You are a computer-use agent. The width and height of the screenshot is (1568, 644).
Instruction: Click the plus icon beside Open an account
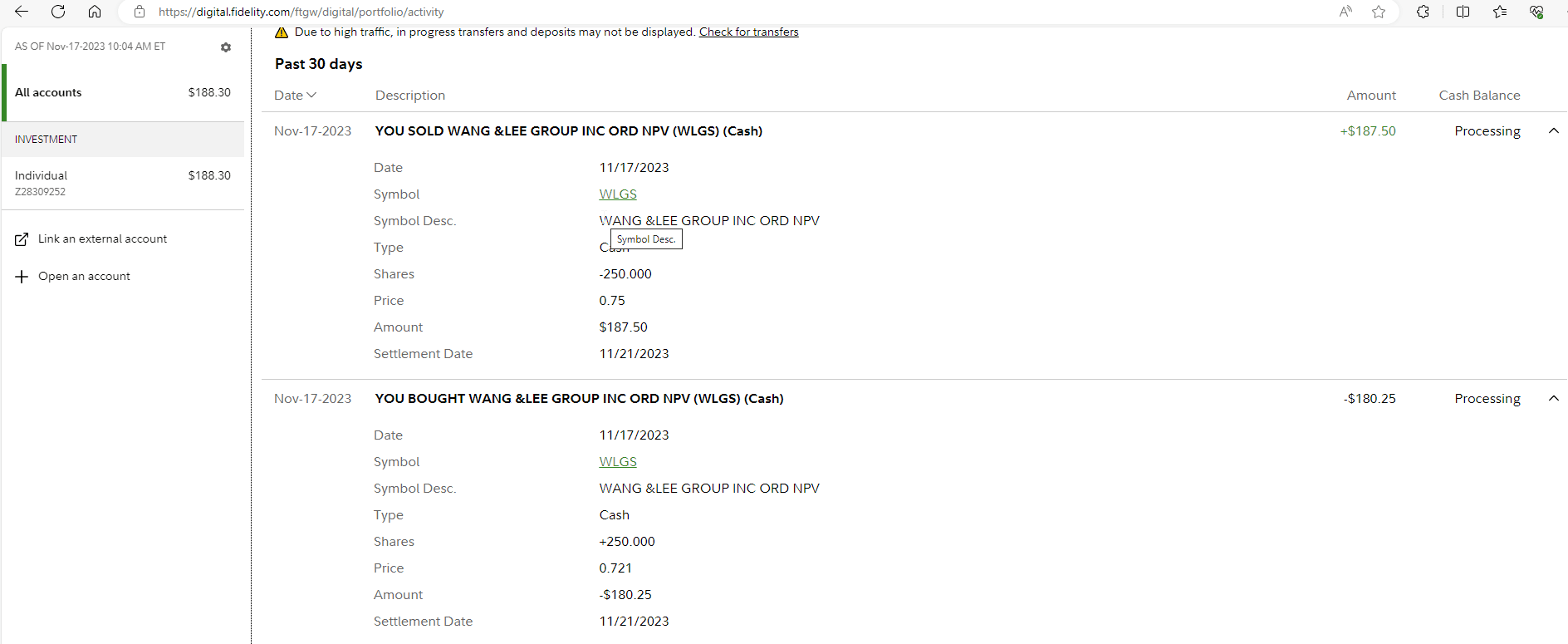(22, 277)
